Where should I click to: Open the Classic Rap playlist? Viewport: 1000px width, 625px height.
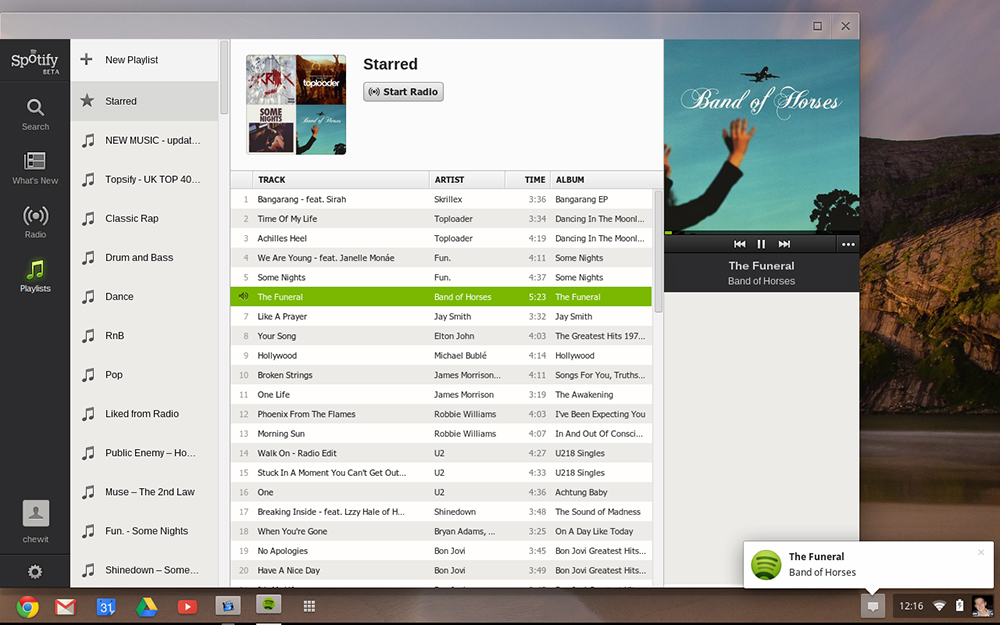pyautogui.click(x=145, y=218)
